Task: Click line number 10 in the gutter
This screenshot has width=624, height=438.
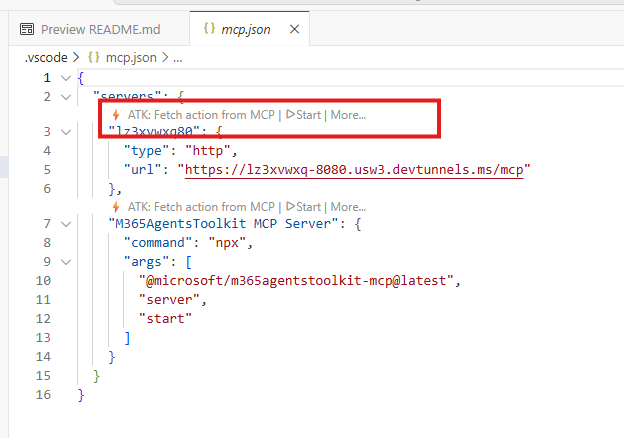Action: click(x=43, y=281)
